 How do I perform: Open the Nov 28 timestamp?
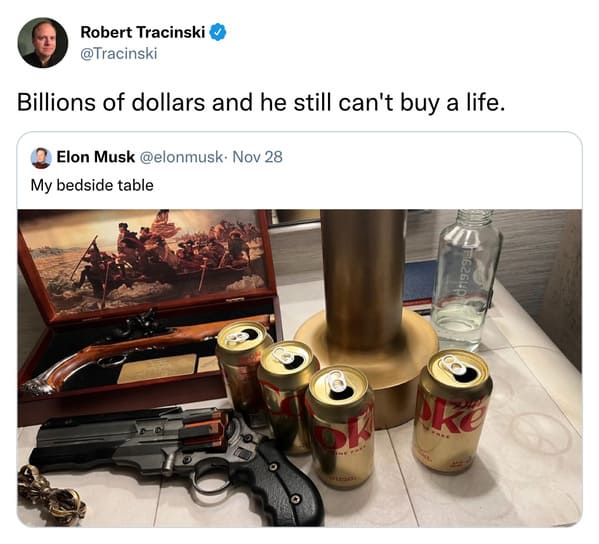pos(257,157)
